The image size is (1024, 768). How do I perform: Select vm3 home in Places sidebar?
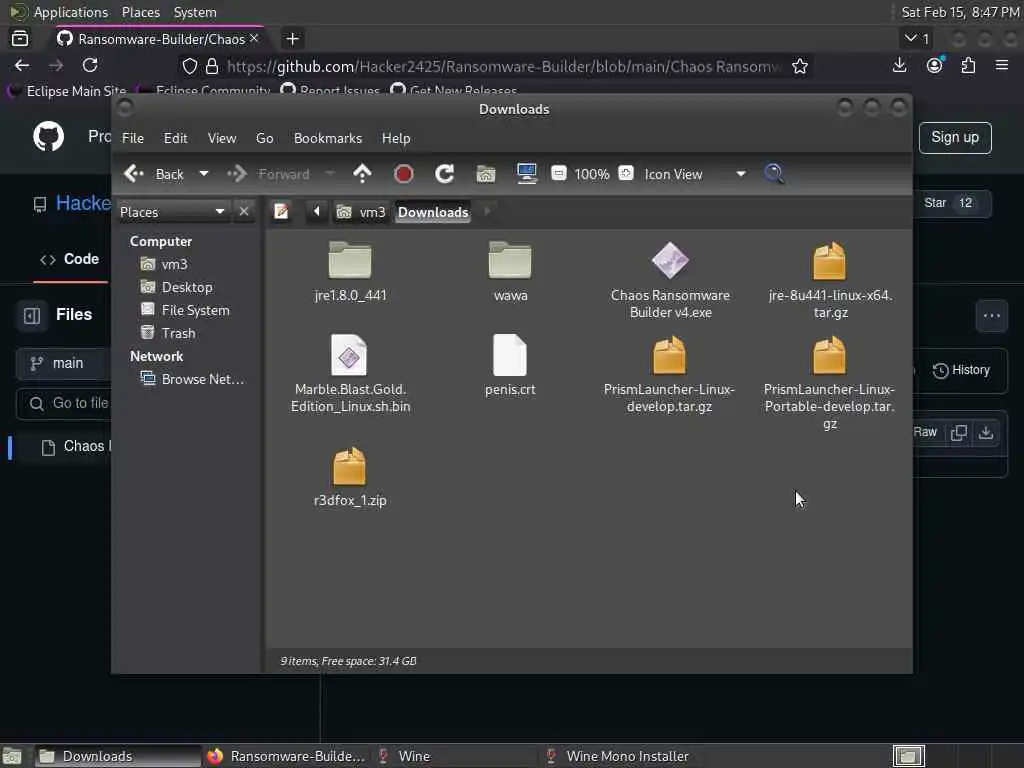click(165, 264)
